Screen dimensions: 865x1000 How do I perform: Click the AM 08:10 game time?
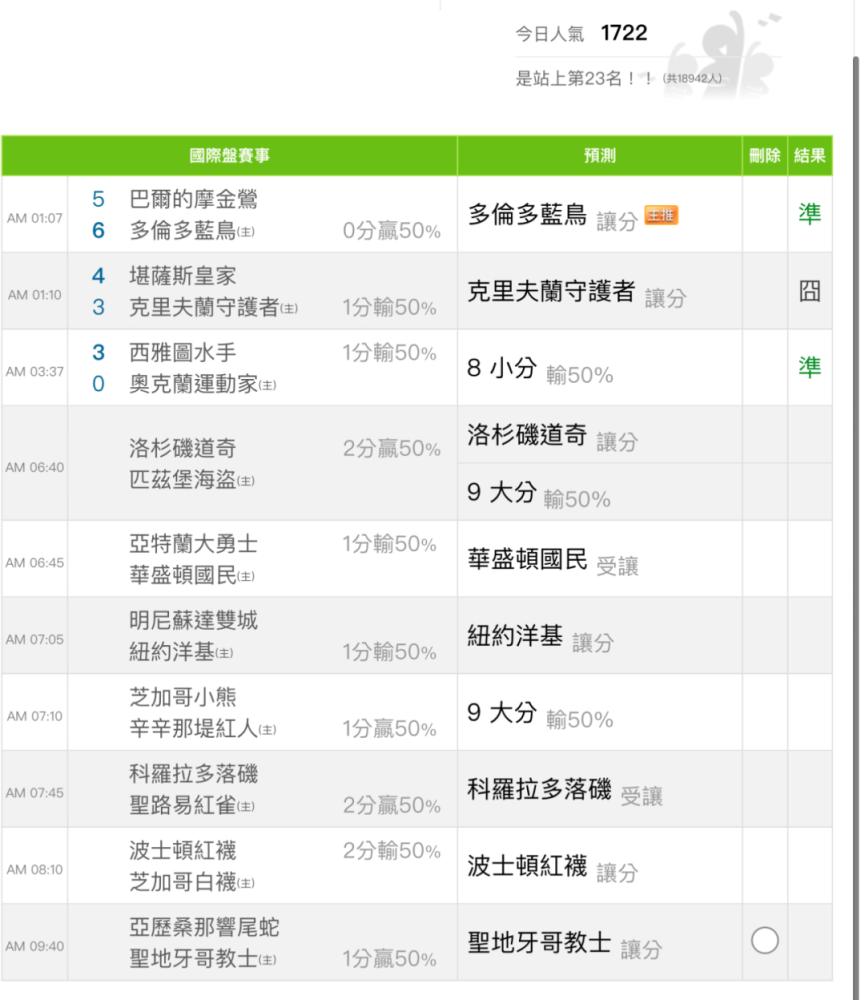[34, 869]
